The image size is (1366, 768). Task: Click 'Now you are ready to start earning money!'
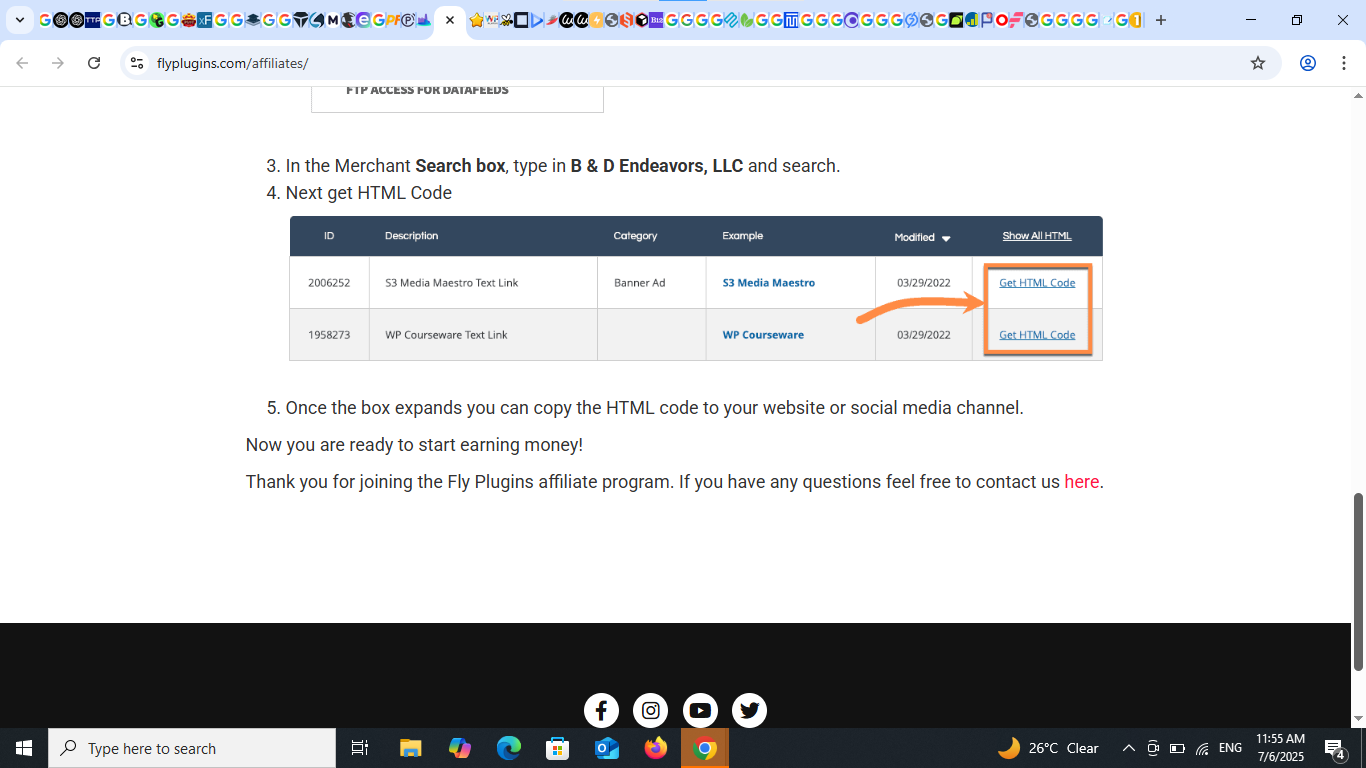coord(414,445)
